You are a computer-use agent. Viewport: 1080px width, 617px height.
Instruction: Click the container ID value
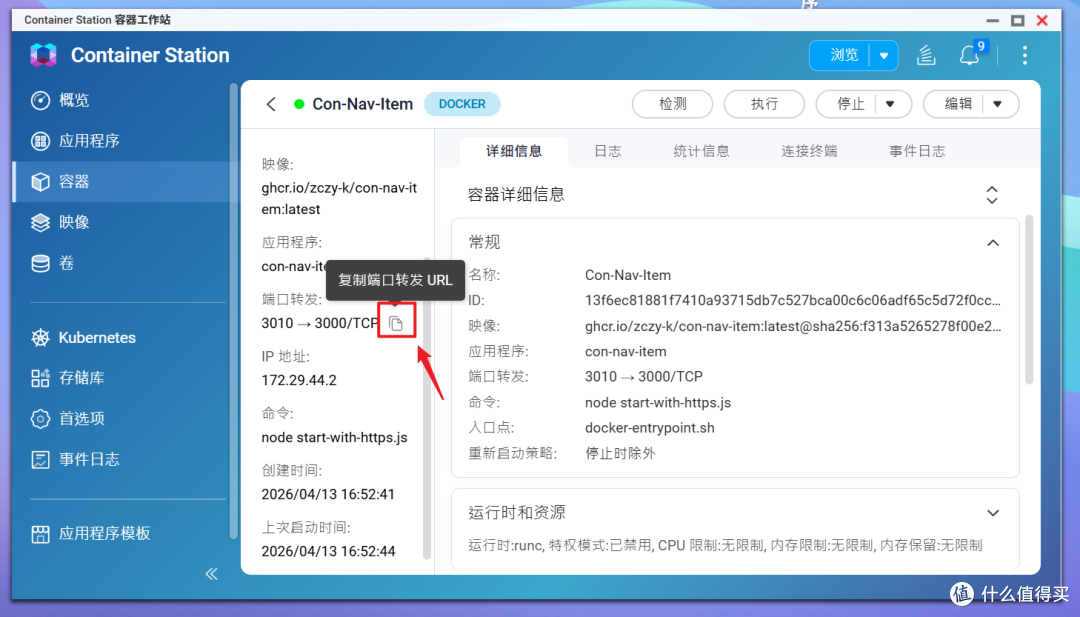(x=793, y=300)
